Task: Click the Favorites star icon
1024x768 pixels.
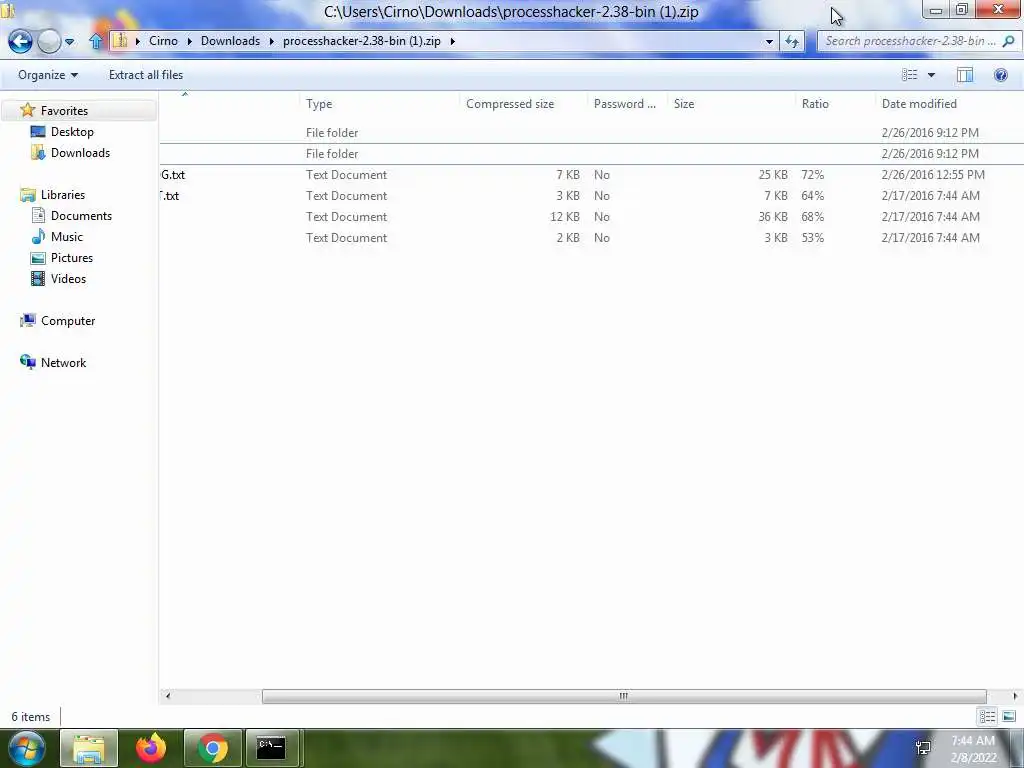Action: point(27,110)
